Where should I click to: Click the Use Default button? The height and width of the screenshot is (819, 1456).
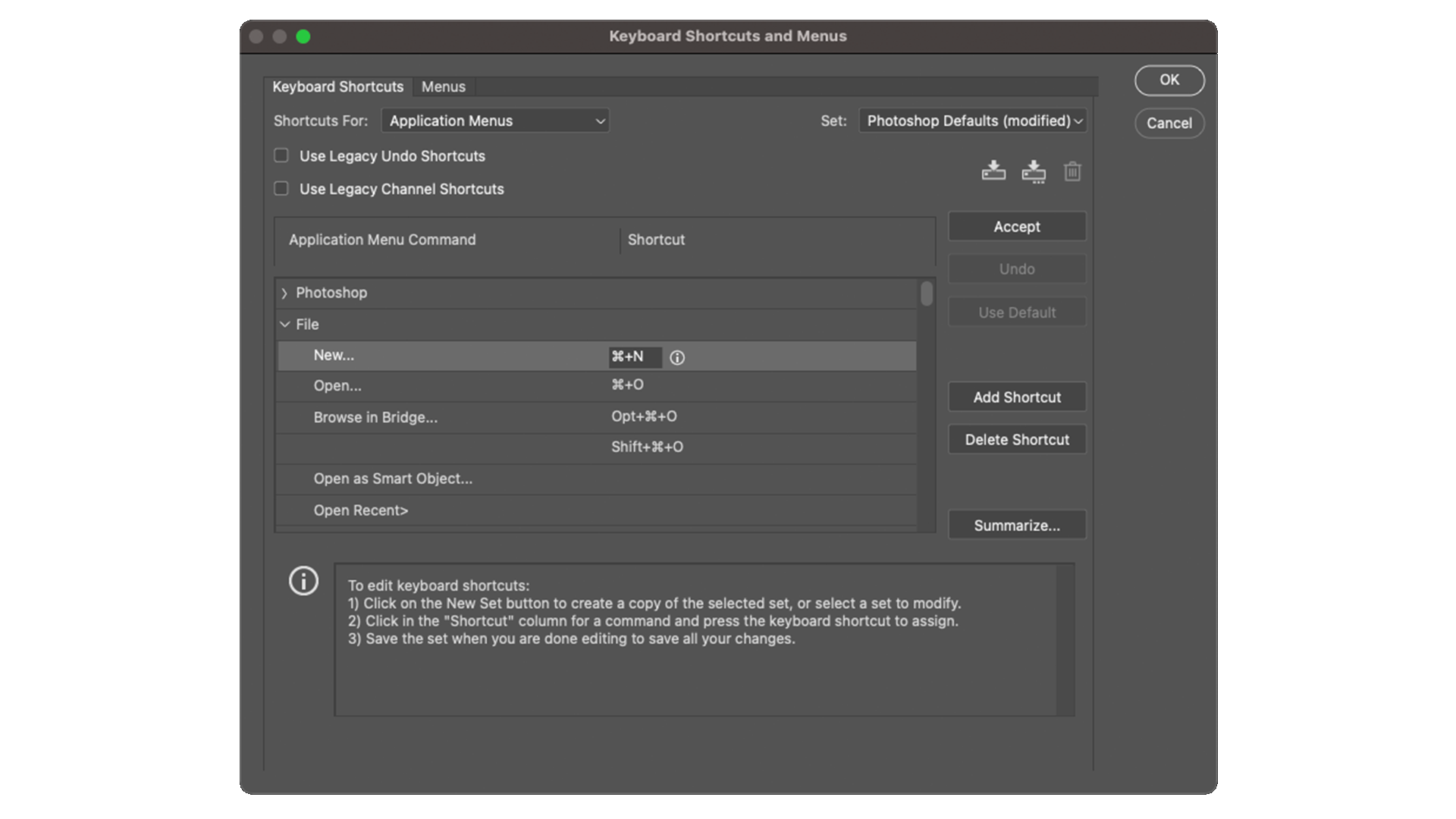click(x=1017, y=312)
